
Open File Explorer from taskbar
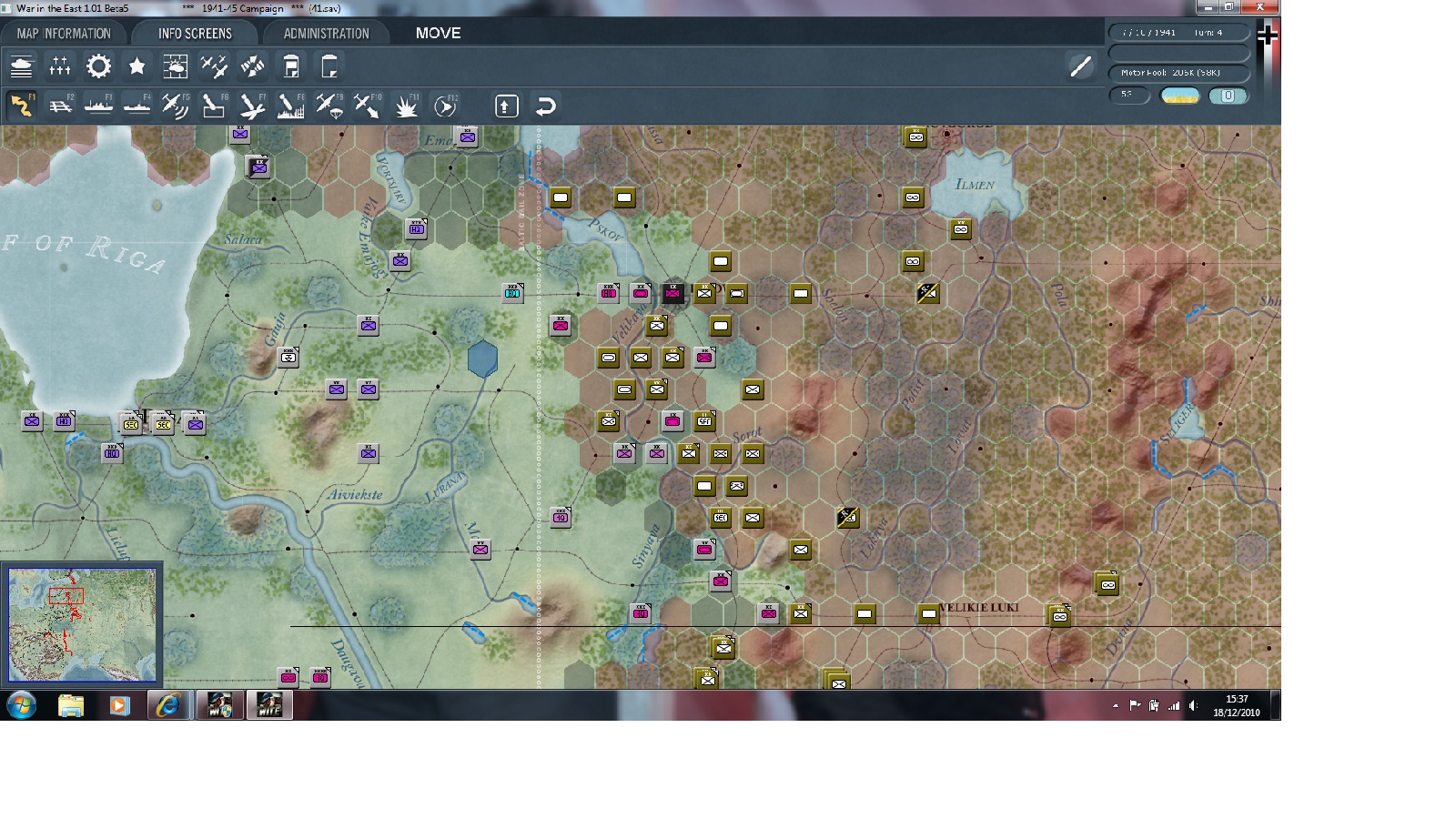click(70, 705)
